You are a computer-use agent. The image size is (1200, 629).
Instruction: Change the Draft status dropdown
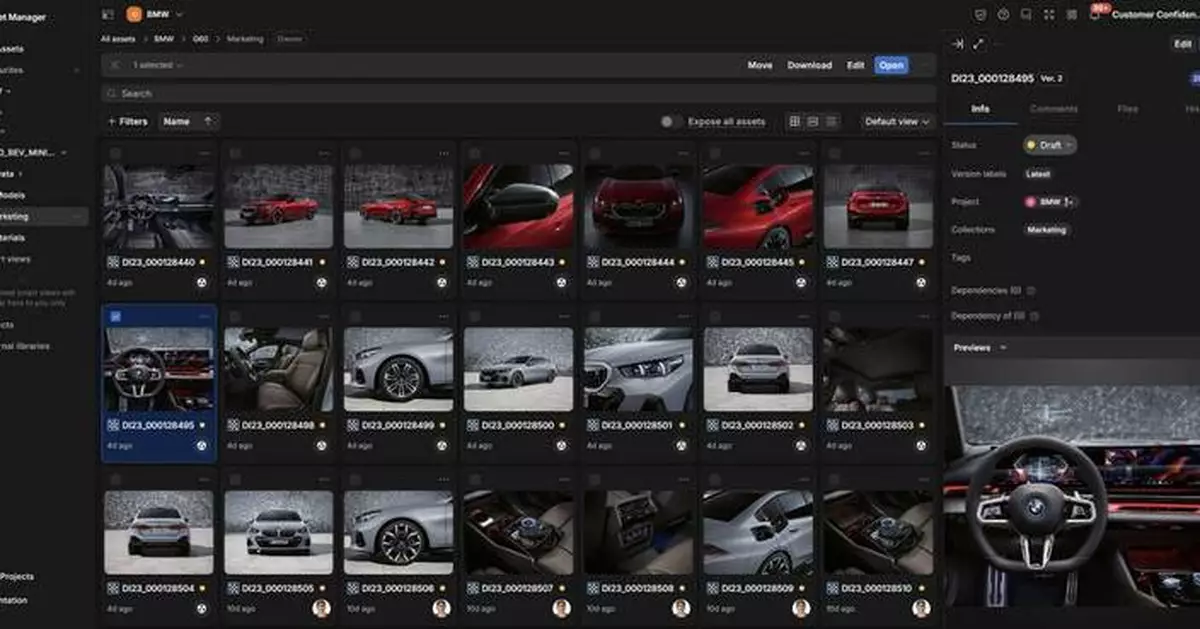pyautogui.click(x=1048, y=145)
